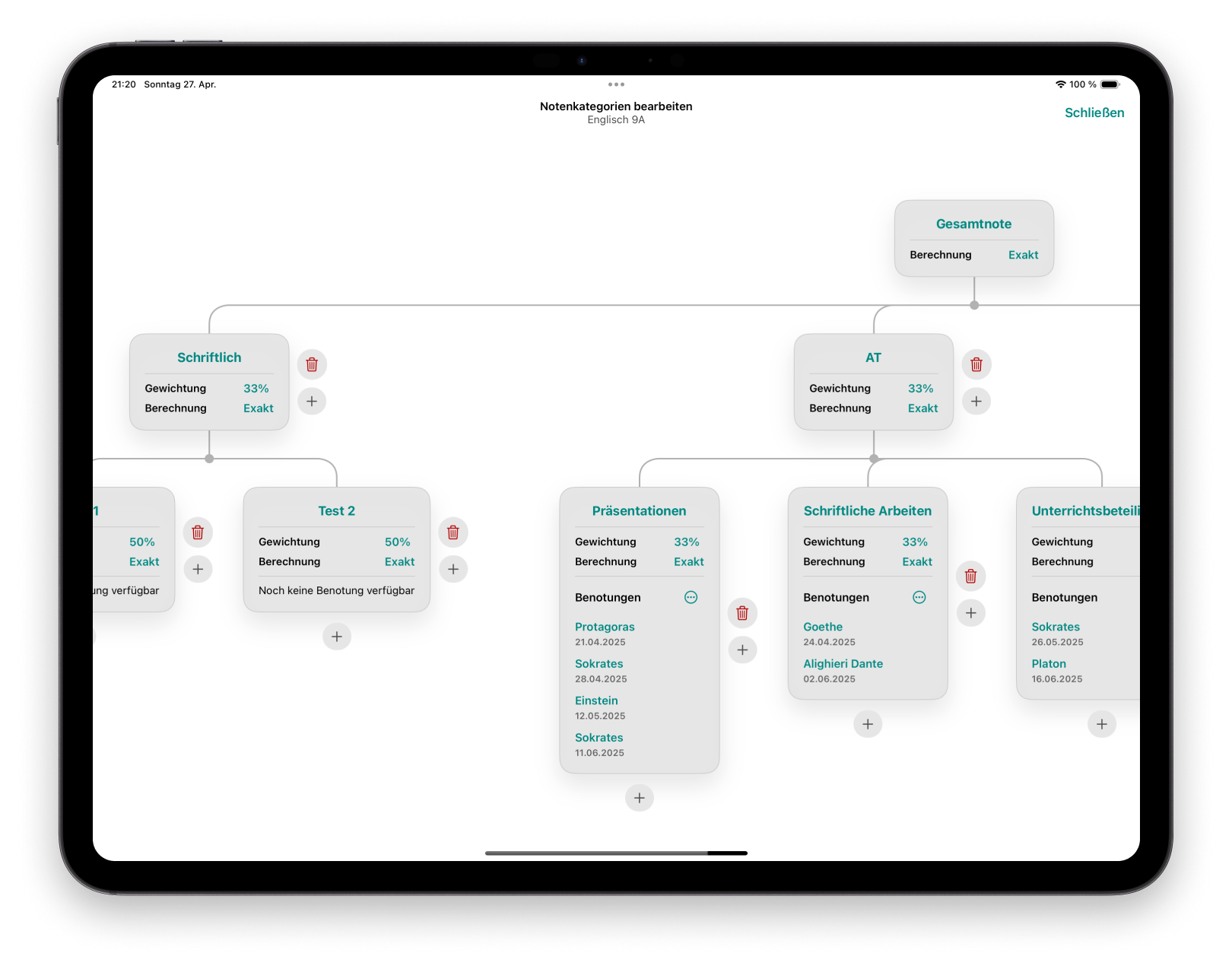Screen dimensions: 1232x966
Task: Tap the Wi-Fi status icon
Action: pyautogui.click(x=1060, y=84)
